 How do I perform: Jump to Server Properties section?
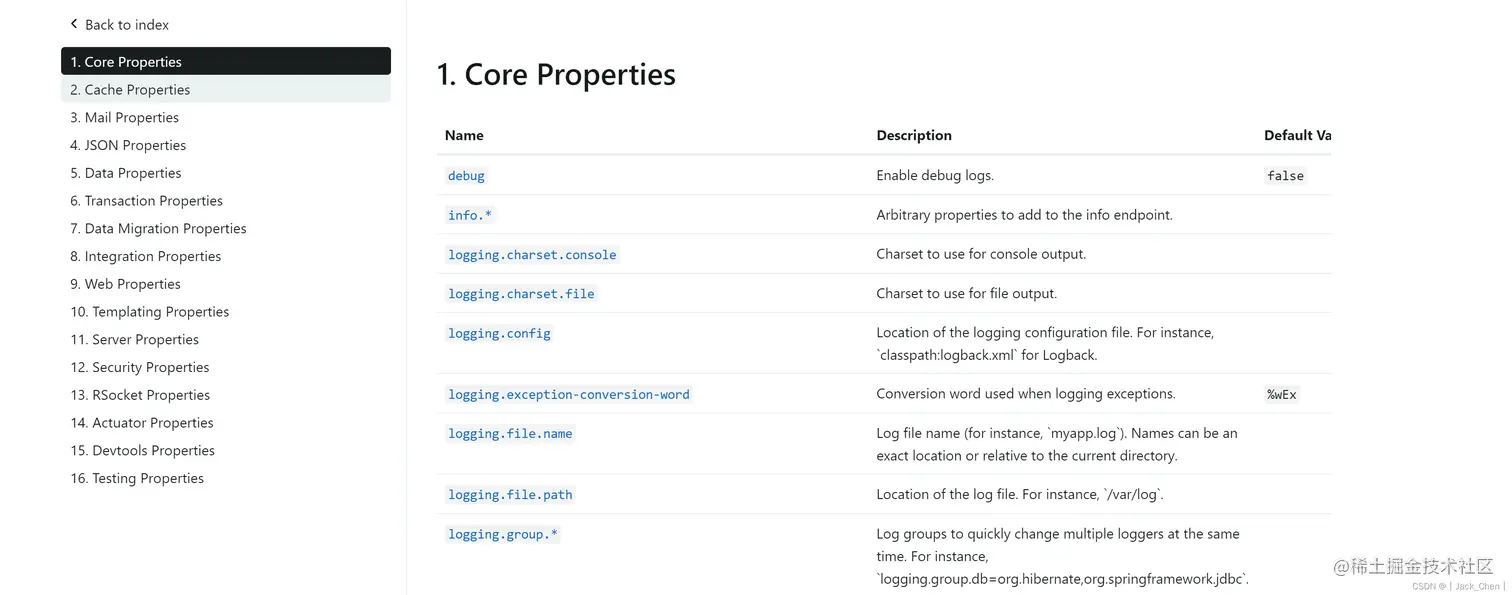(x=134, y=340)
